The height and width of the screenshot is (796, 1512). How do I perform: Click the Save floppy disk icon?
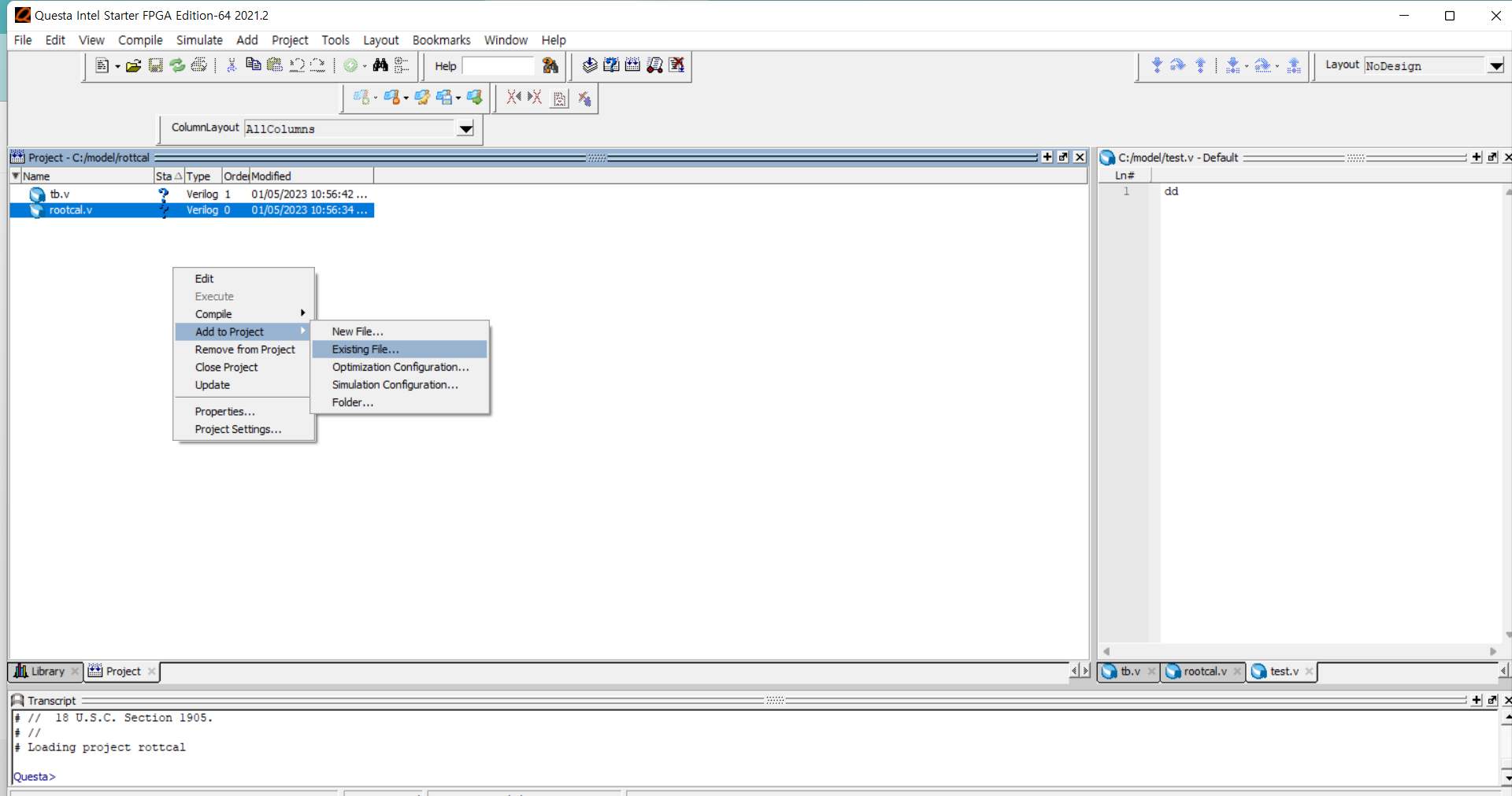(x=155, y=65)
